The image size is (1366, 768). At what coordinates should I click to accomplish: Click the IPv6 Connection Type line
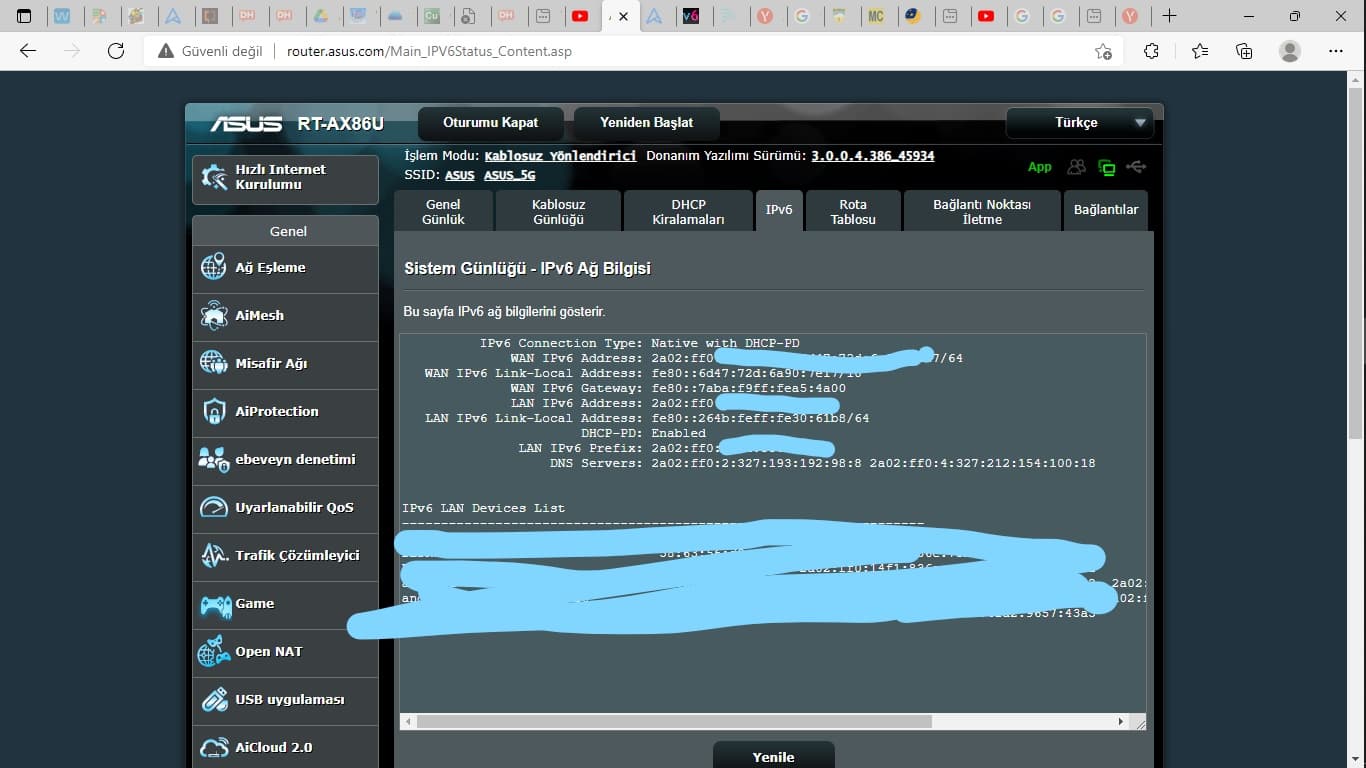click(x=639, y=343)
